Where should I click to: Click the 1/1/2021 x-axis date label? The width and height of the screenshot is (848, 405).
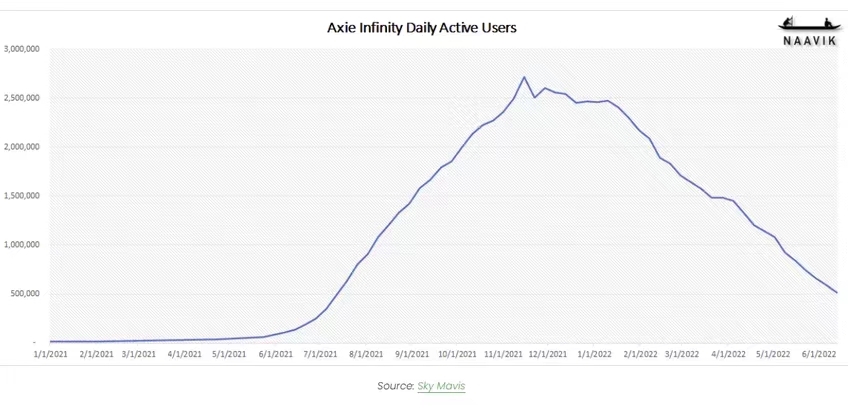click(x=50, y=353)
